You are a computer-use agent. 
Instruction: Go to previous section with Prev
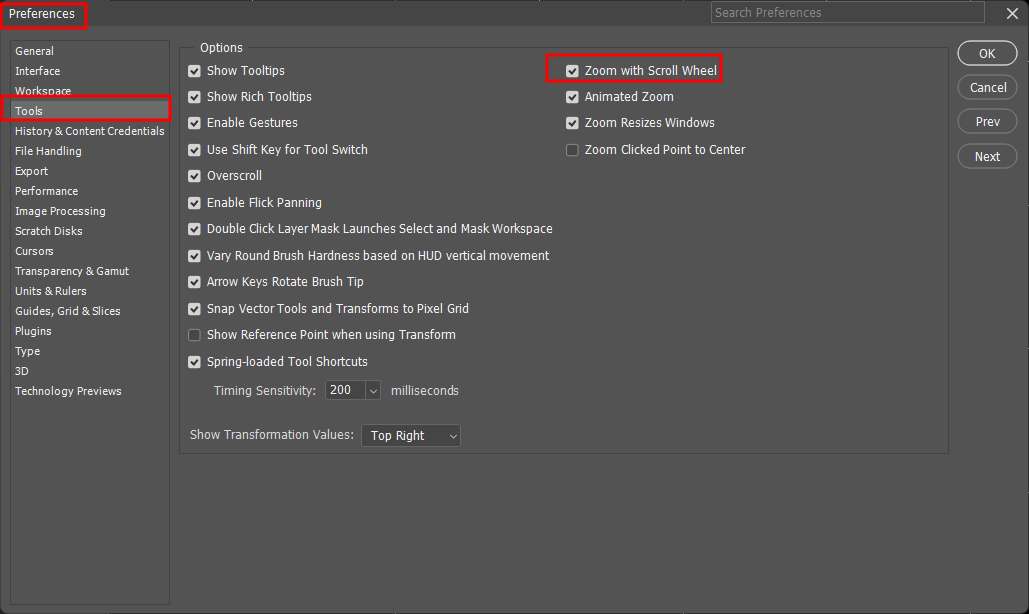(x=987, y=122)
